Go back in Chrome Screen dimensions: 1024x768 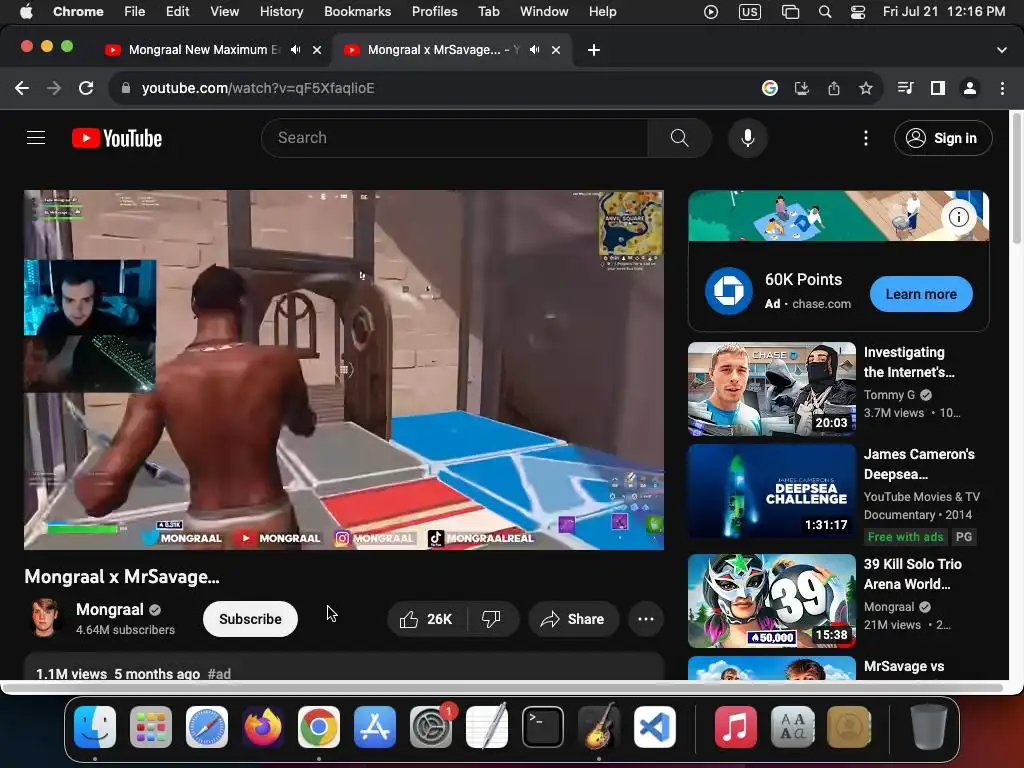pyautogui.click(x=22, y=88)
